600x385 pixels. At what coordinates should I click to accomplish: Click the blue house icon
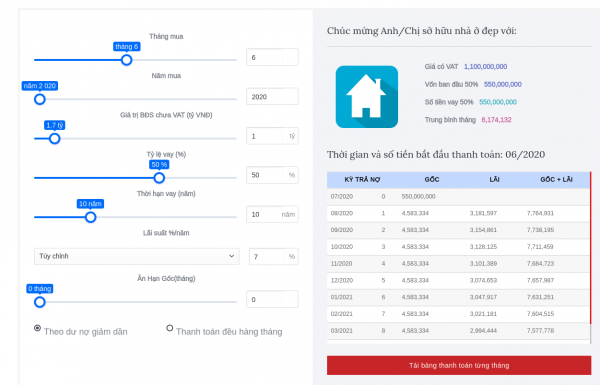click(367, 97)
